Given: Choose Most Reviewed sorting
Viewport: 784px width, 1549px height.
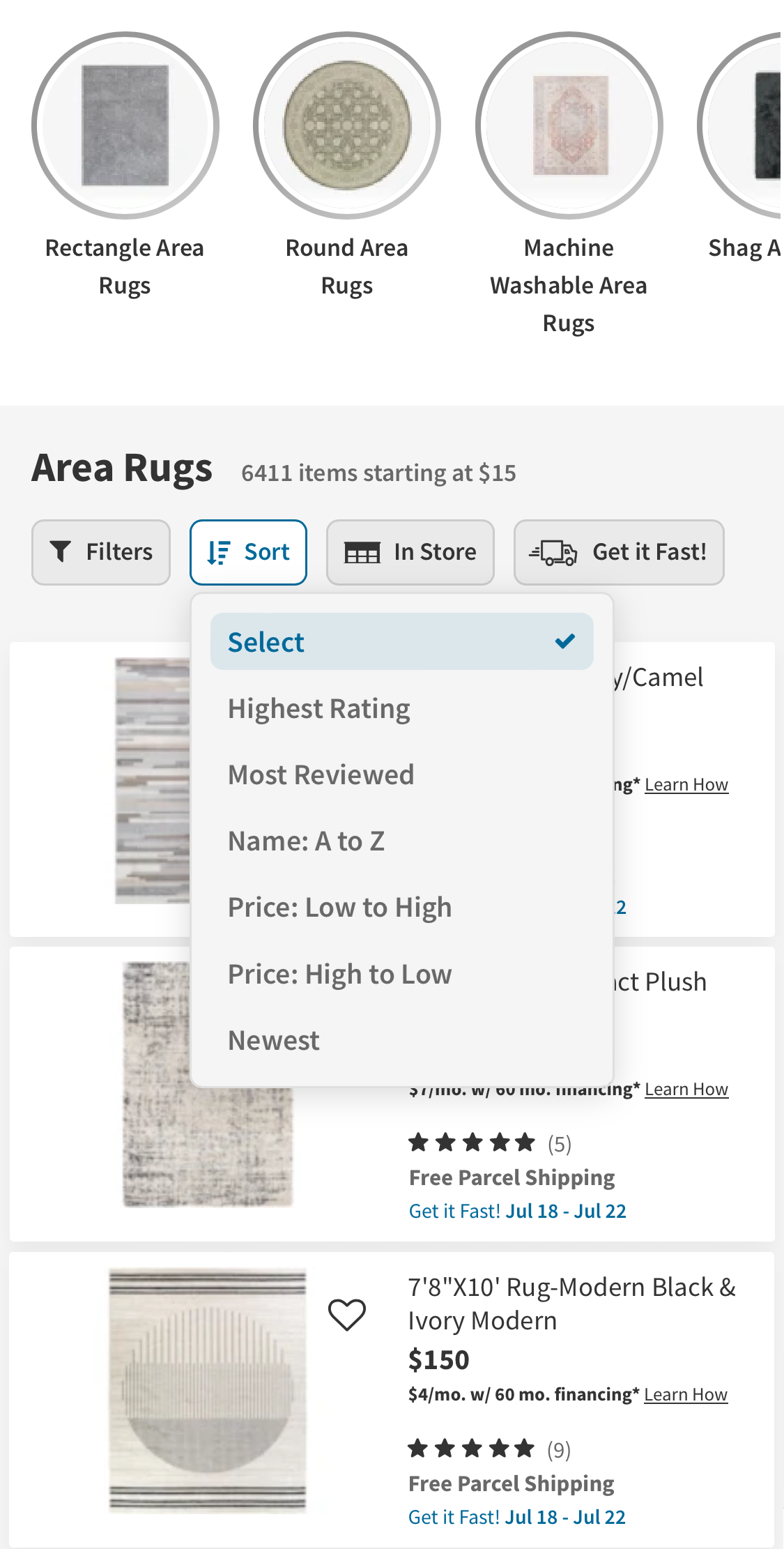Looking at the screenshot, I should pyautogui.click(x=321, y=774).
